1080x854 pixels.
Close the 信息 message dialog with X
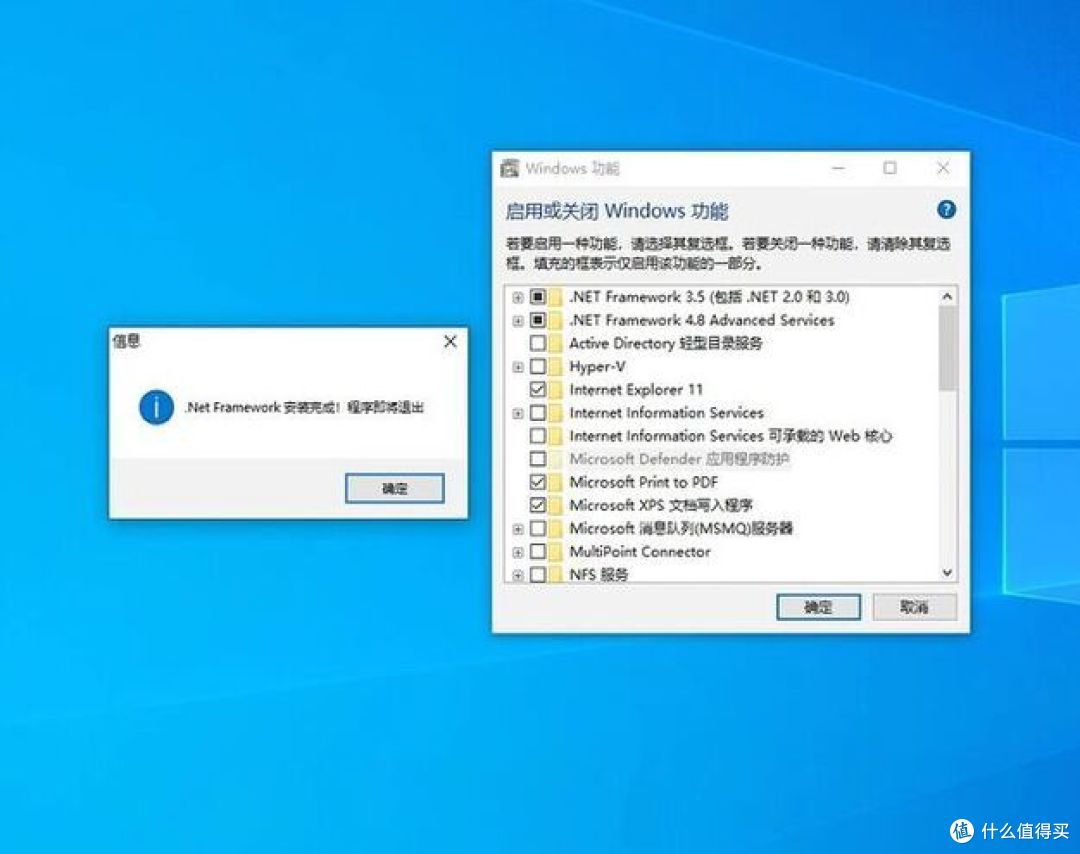[450, 342]
